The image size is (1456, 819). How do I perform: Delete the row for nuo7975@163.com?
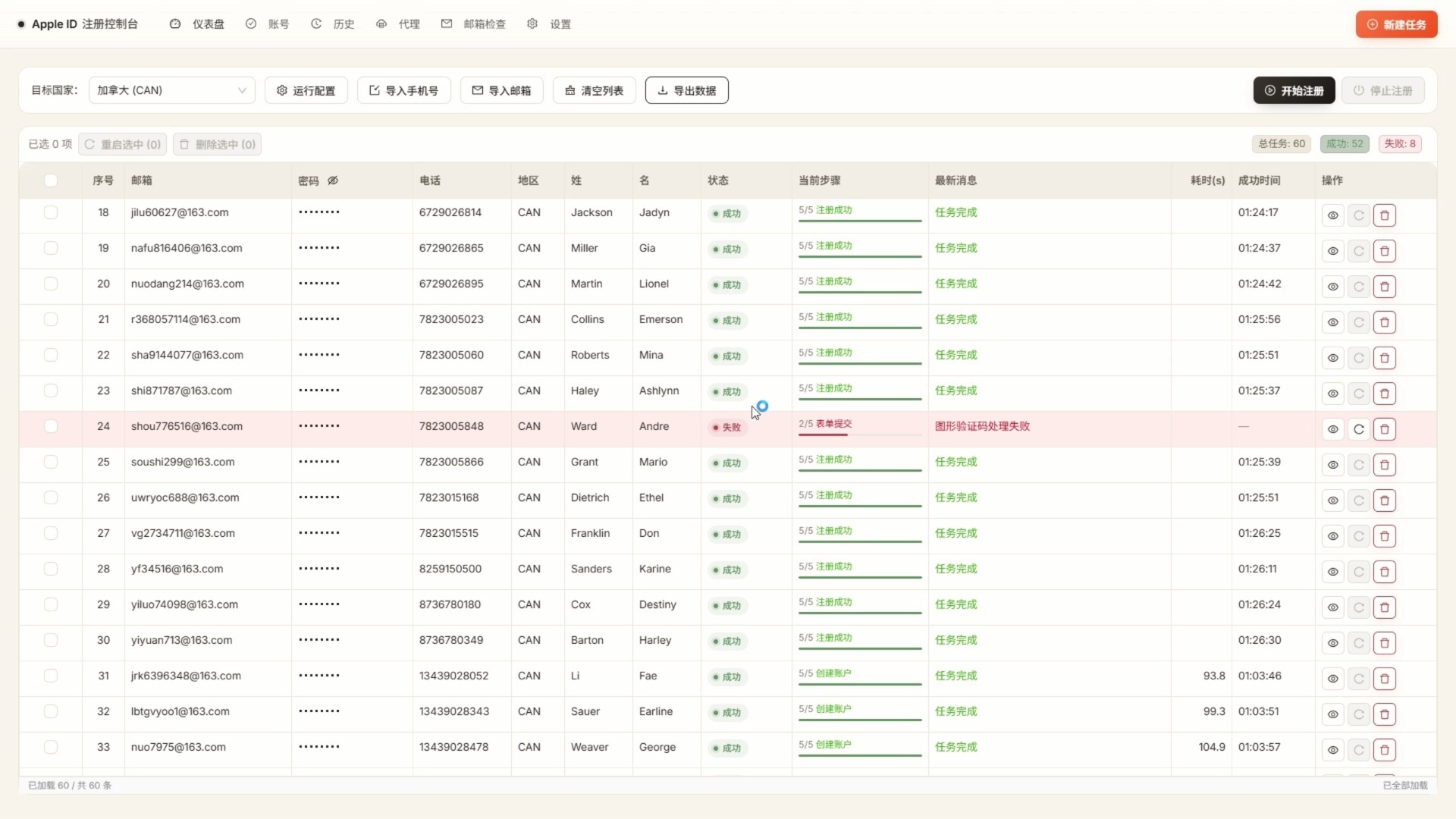[x=1385, y=750]
